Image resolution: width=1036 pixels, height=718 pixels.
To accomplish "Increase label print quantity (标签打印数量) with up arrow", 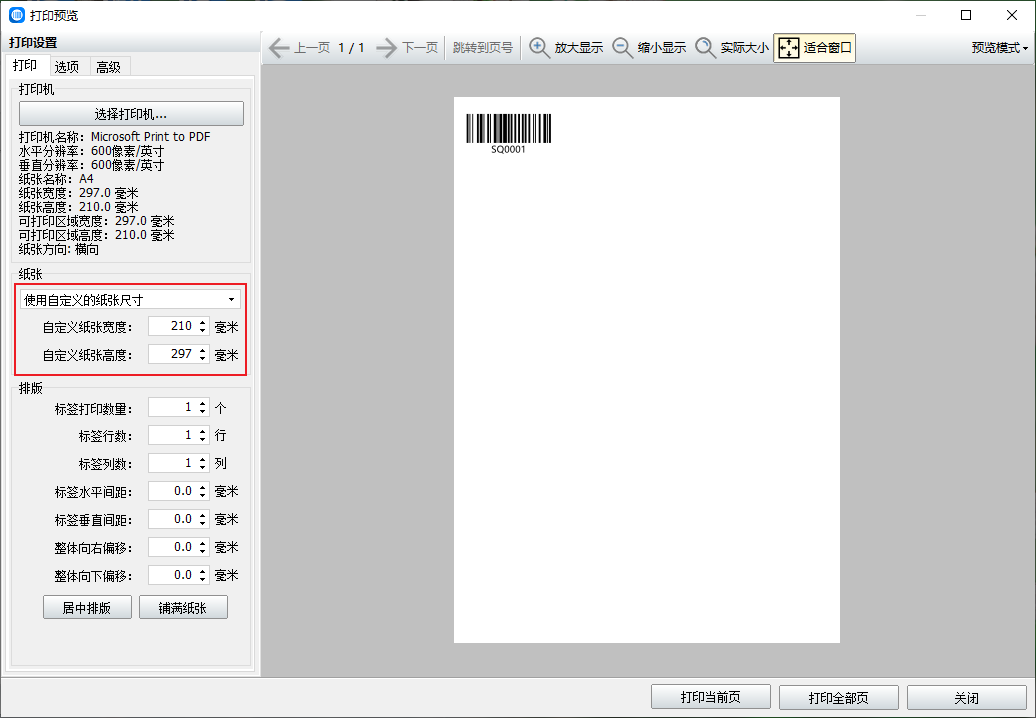I will pos(202,404).
